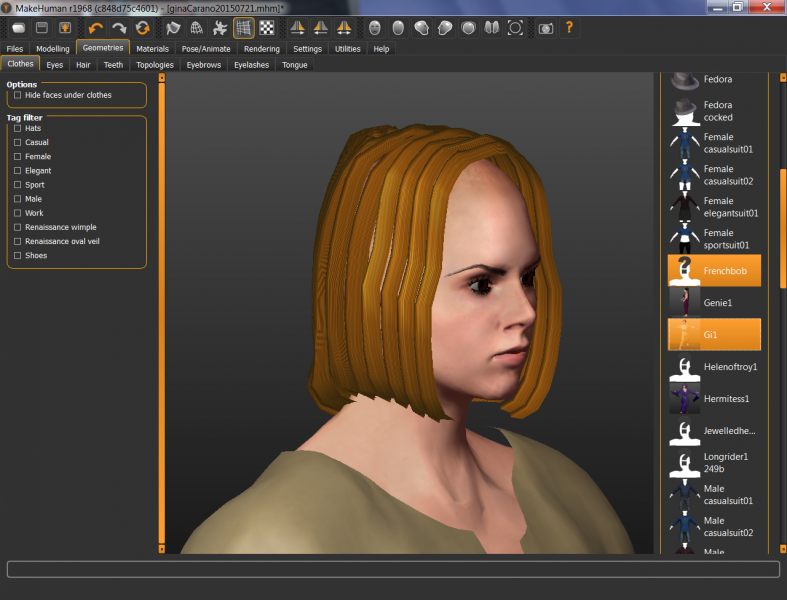The image size is (787, 600).
Task: Click the Redo arrow icon
Action: [x=119, y=28]
